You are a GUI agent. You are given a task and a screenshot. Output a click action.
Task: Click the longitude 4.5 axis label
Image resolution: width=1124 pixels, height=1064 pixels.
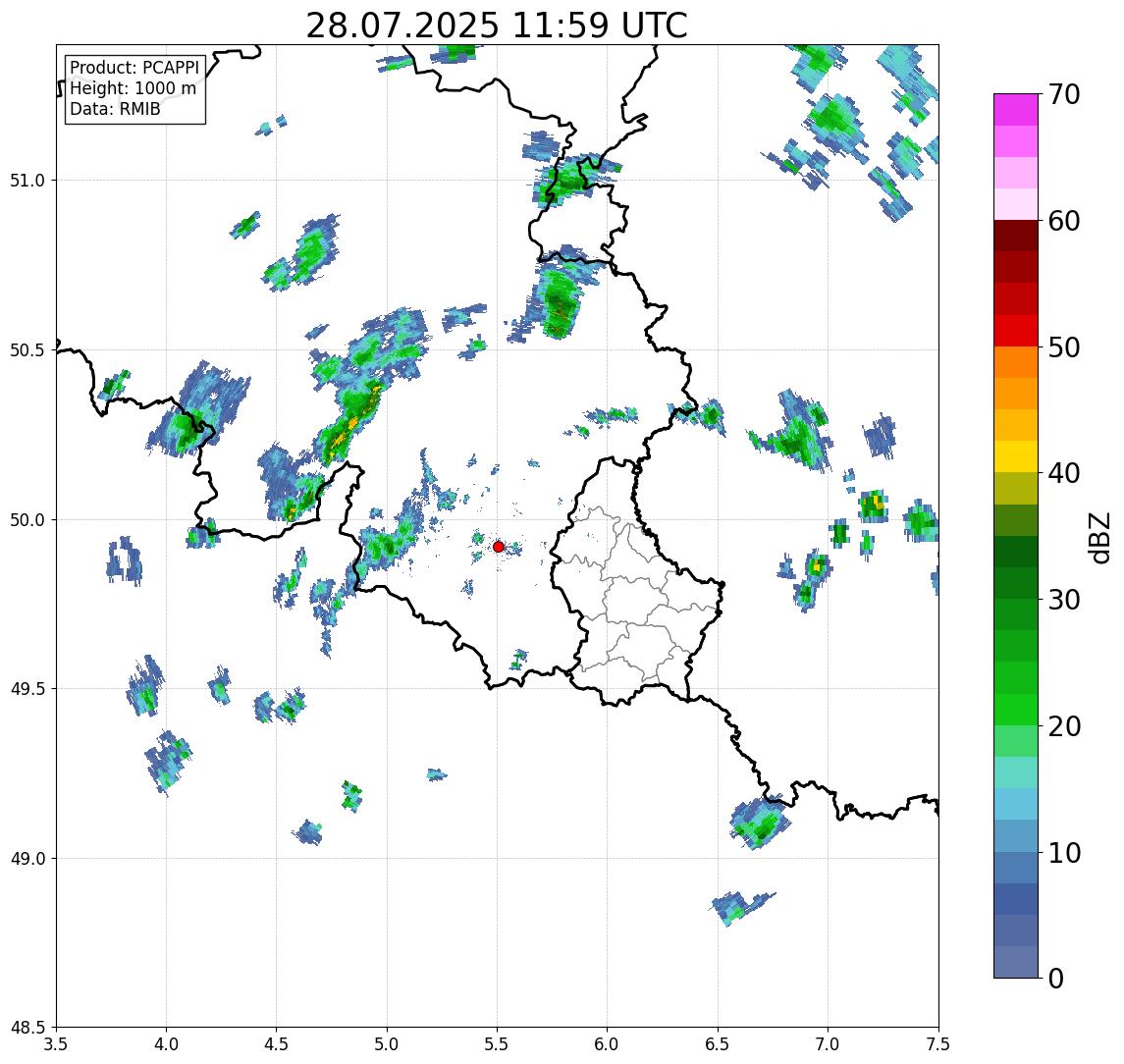(x=277, y=1043)
